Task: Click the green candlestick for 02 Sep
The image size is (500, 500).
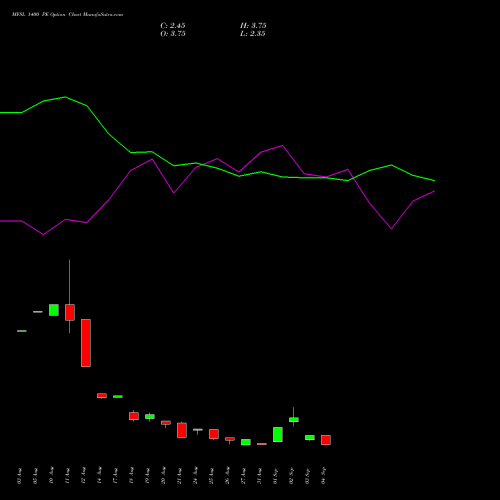Action: click(294, 420)
